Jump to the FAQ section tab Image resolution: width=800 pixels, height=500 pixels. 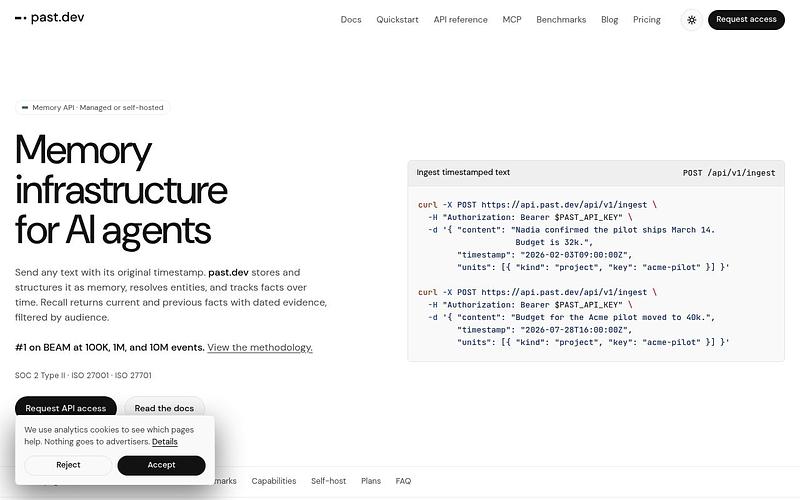[x=403, y=481]
